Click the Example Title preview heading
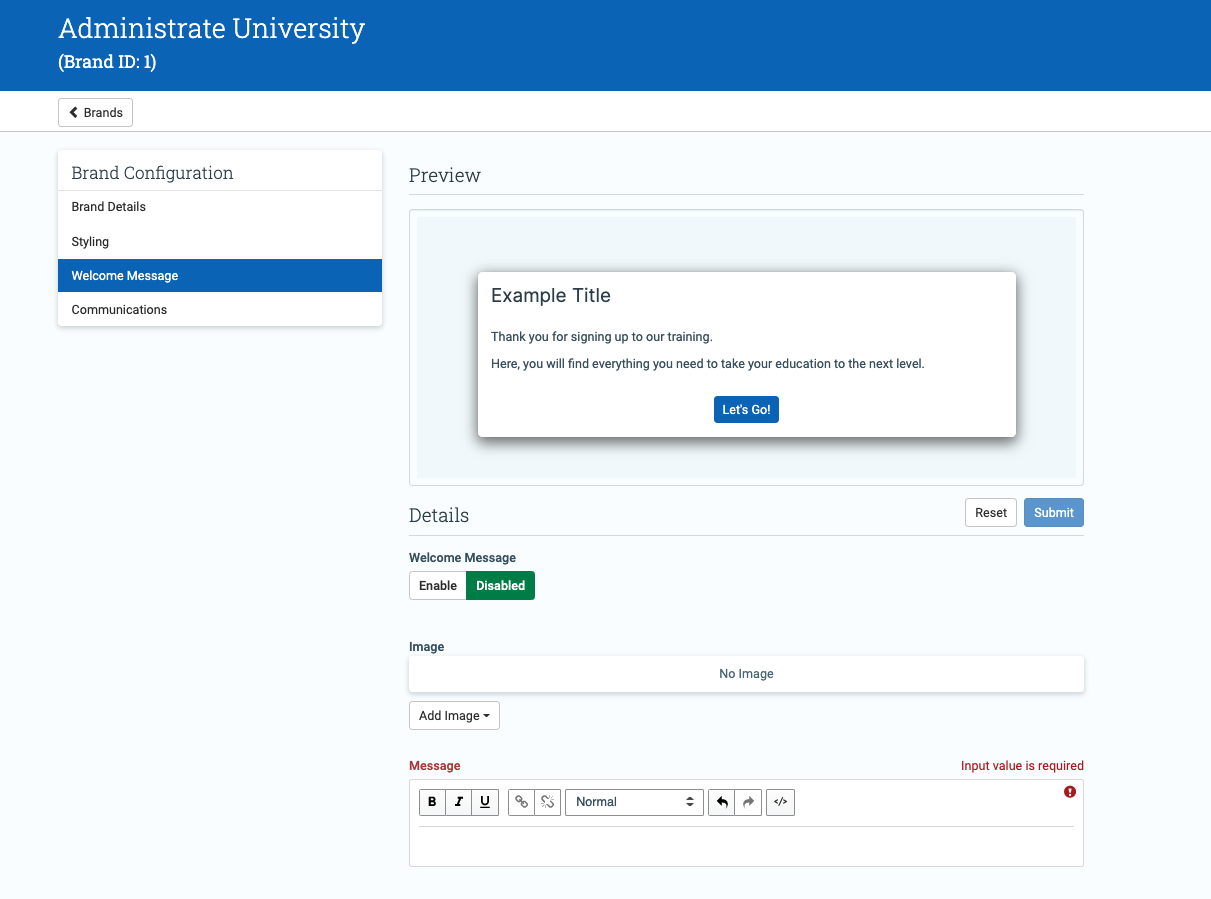The height and width of the screenshot is (899, 1211). click(551, 296)
